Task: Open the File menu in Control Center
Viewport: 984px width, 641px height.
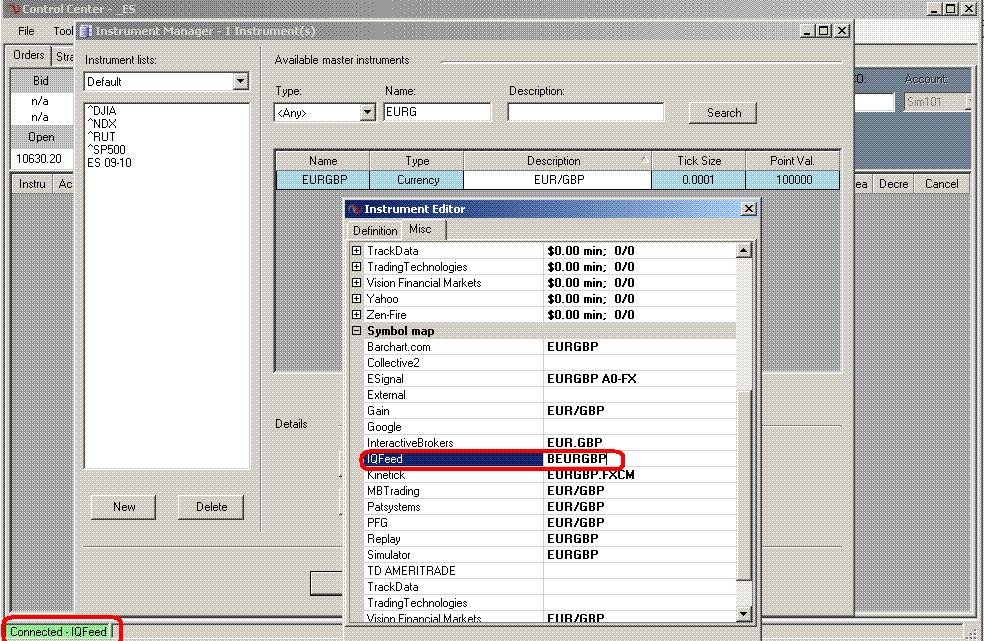Action: [26, 31]
